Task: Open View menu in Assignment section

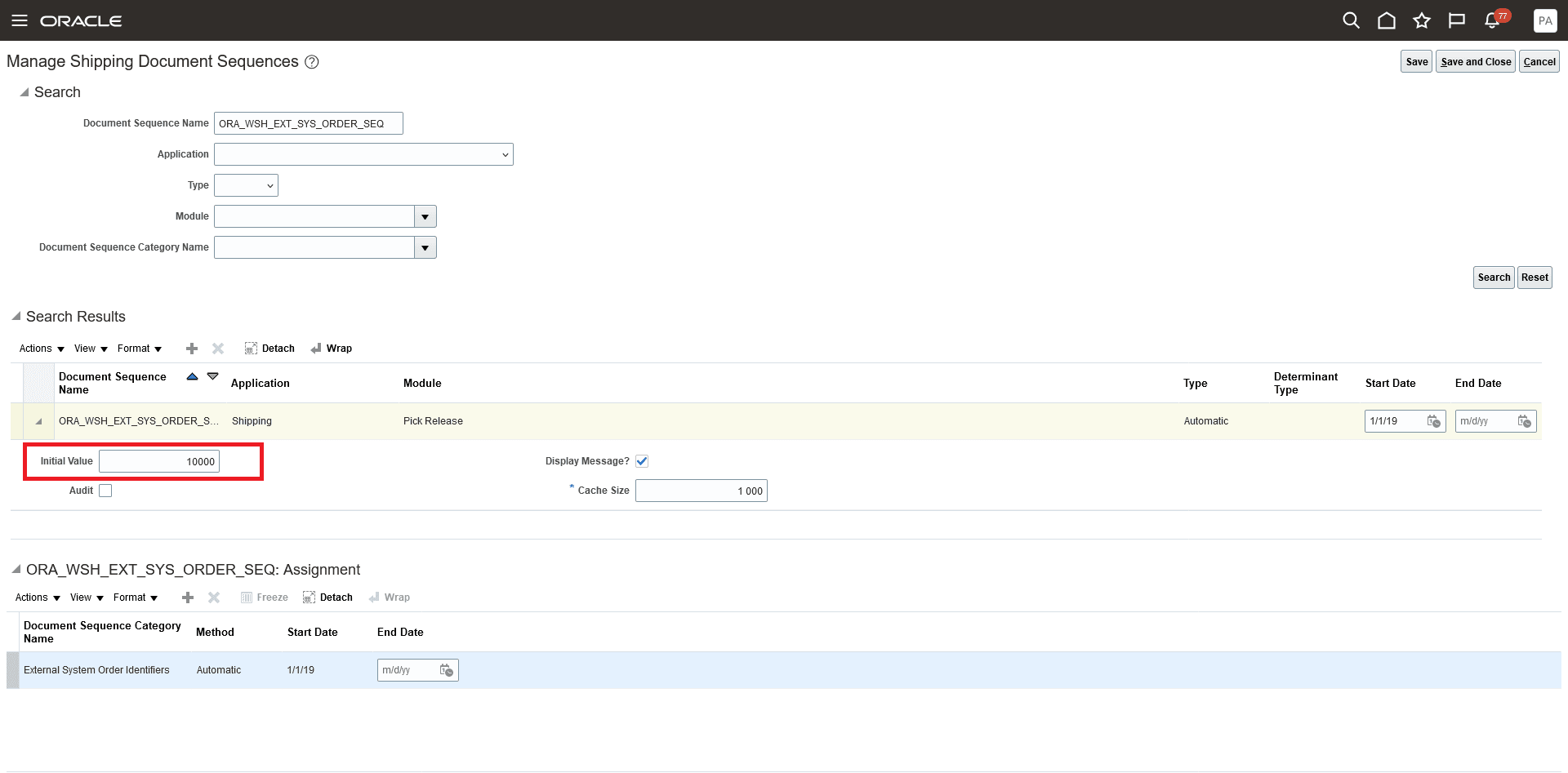Action: point(87,598)
